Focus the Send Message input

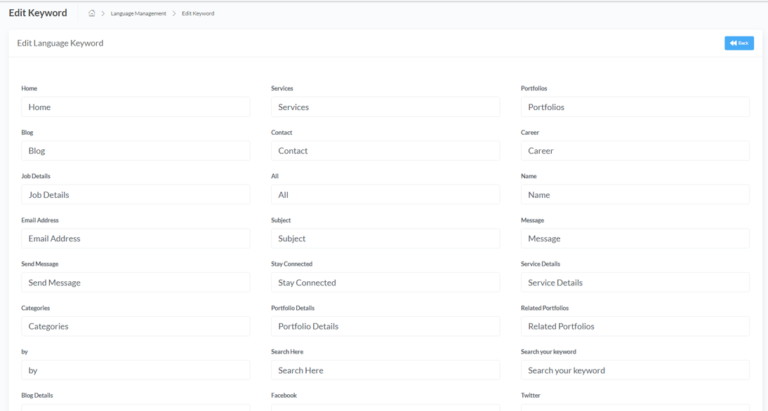[x=136, y=283]
